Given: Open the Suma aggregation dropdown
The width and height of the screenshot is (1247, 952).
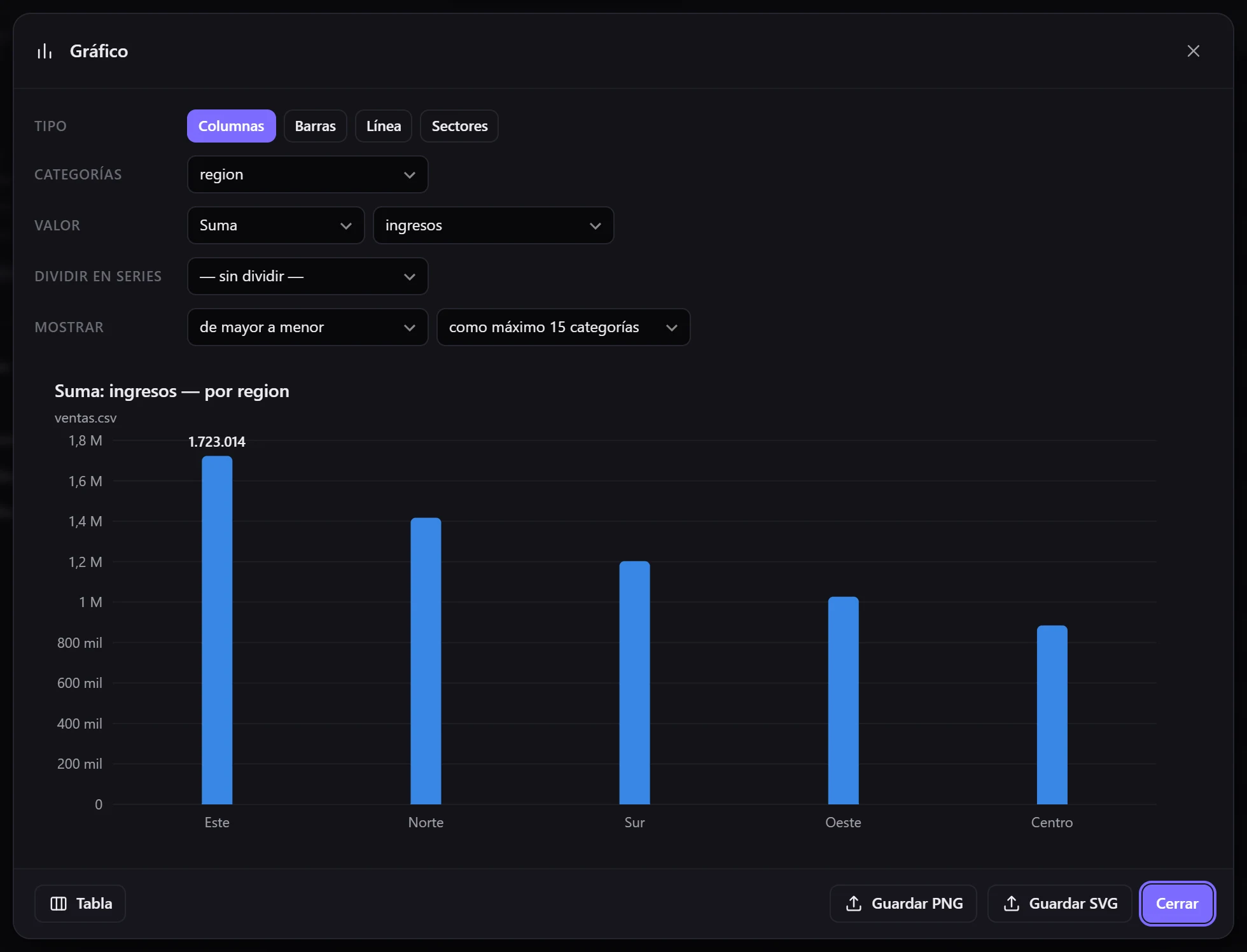Looking at the screenshot, I should pyautogui.click(x=275, y=225).
